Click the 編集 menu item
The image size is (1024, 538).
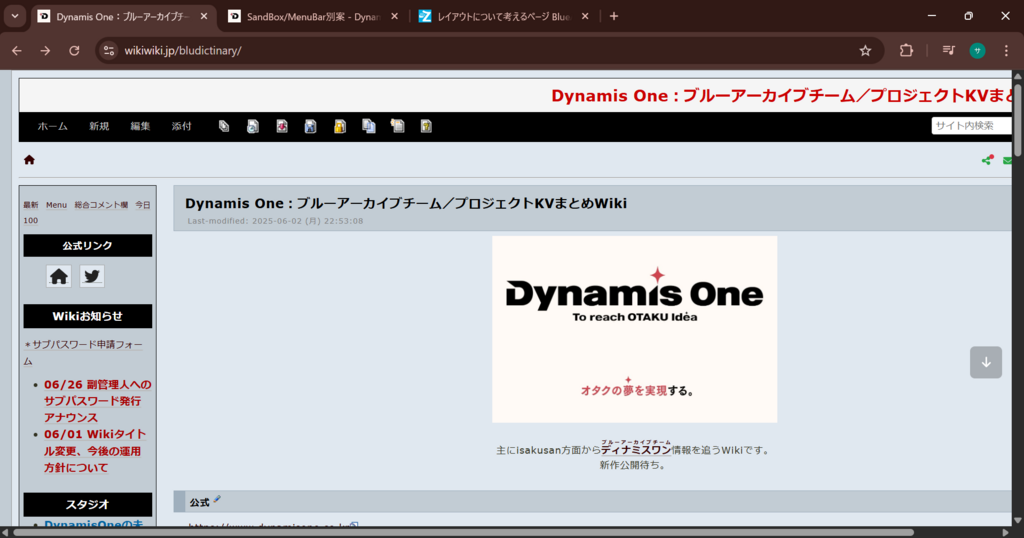coord(140,126)
